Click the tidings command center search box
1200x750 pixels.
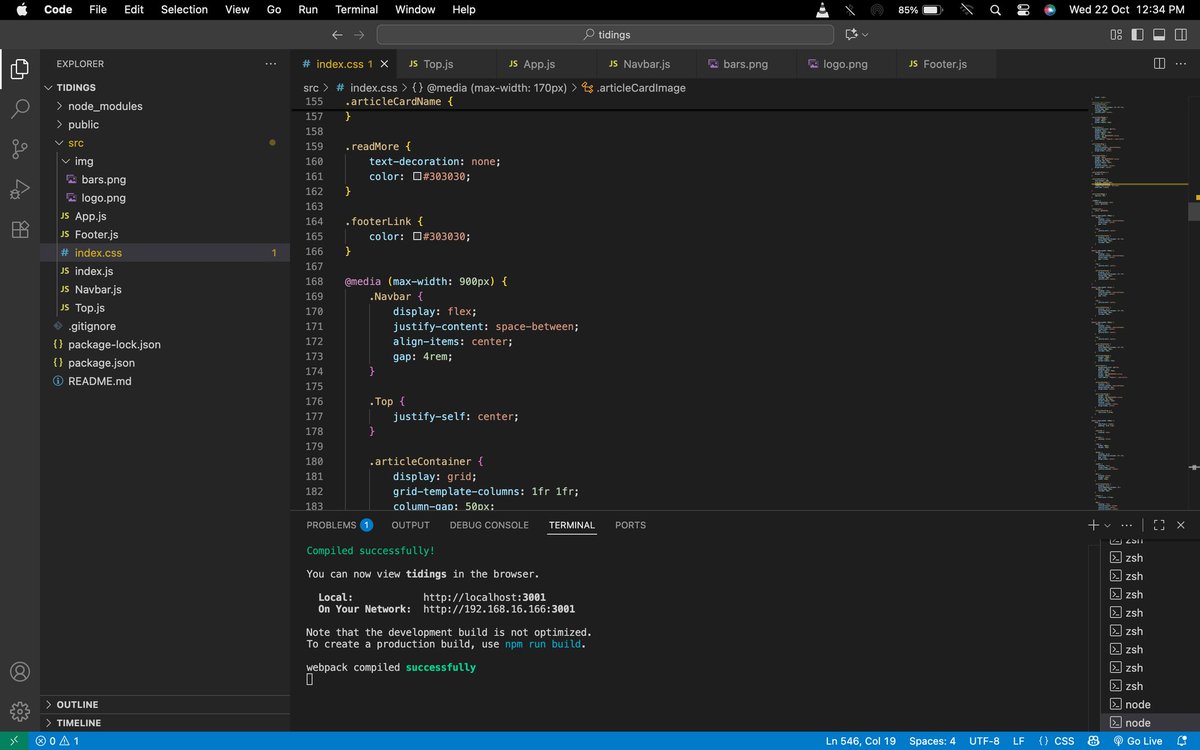(605, 34)
